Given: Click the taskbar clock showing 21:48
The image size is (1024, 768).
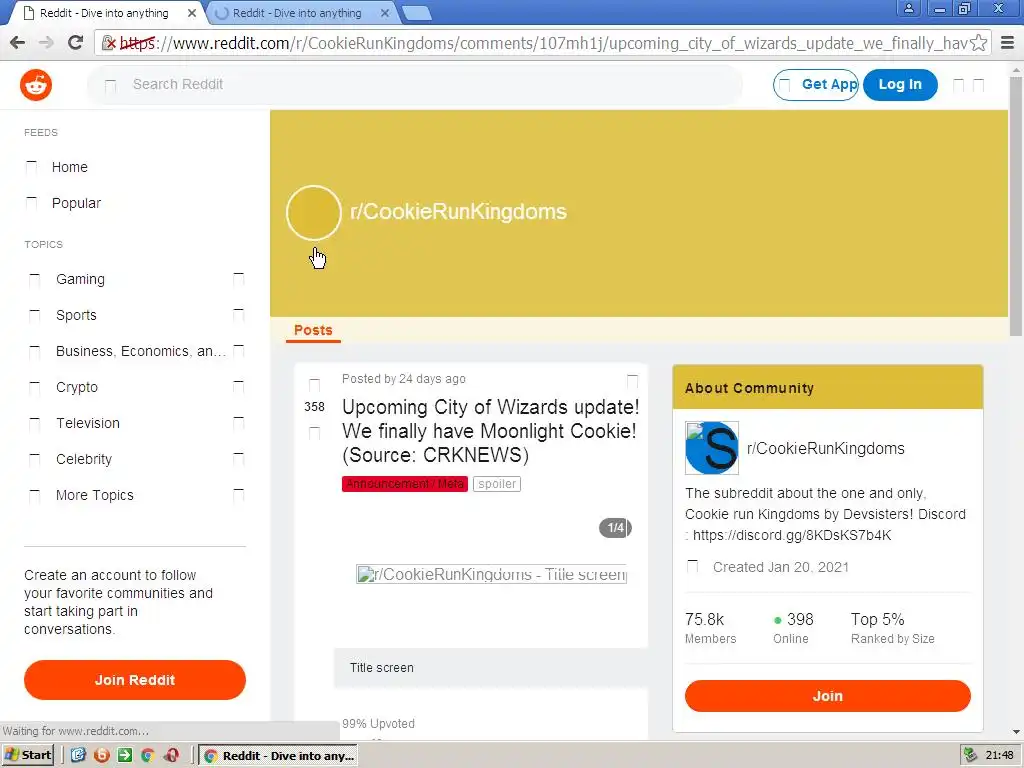Looking at the screenshot, I should click(999, 756).
